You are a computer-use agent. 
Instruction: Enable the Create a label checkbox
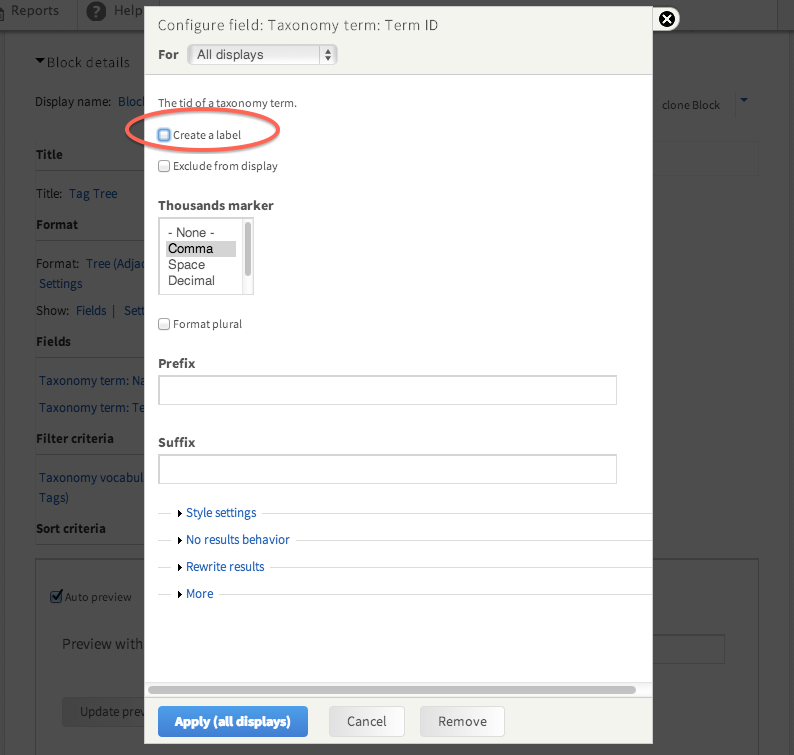point(164,135)
